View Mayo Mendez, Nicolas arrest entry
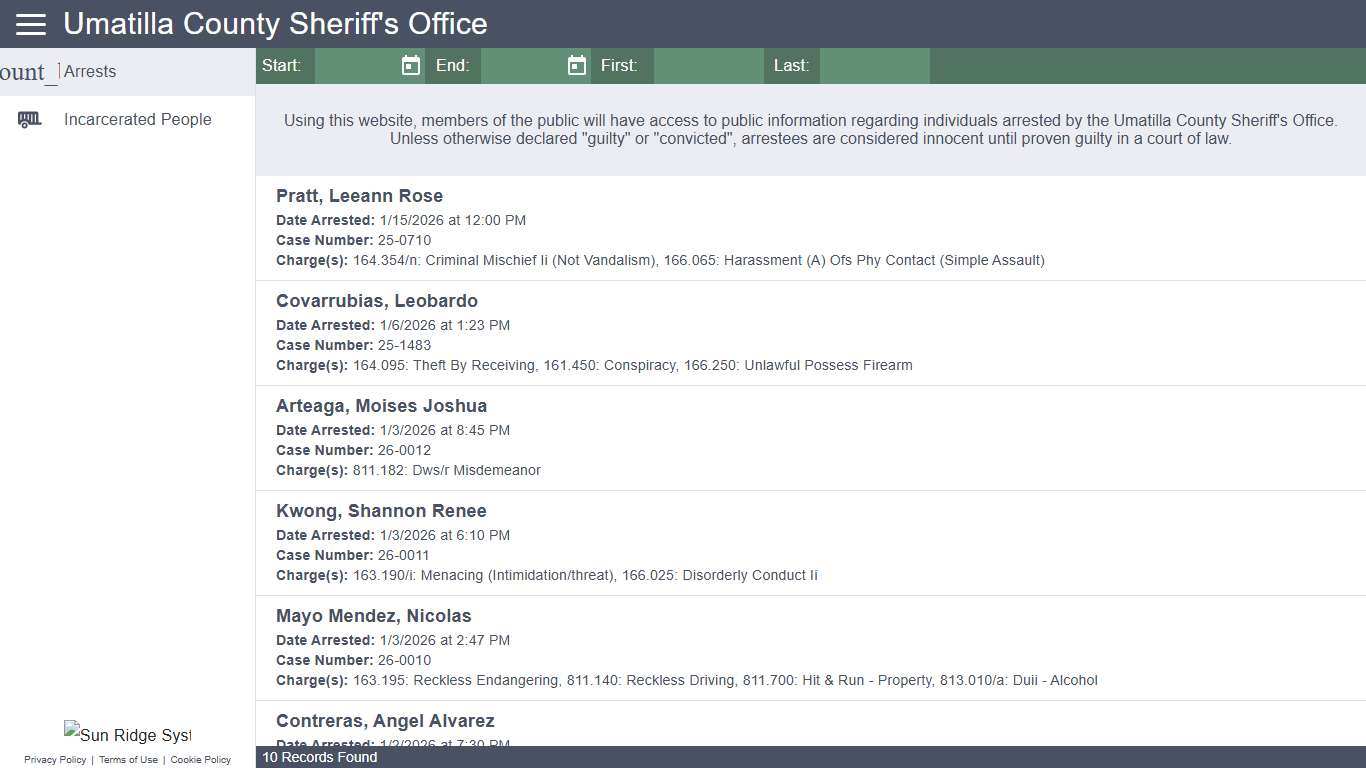The width and height of the screenshot is (1366, 768). 373,615
